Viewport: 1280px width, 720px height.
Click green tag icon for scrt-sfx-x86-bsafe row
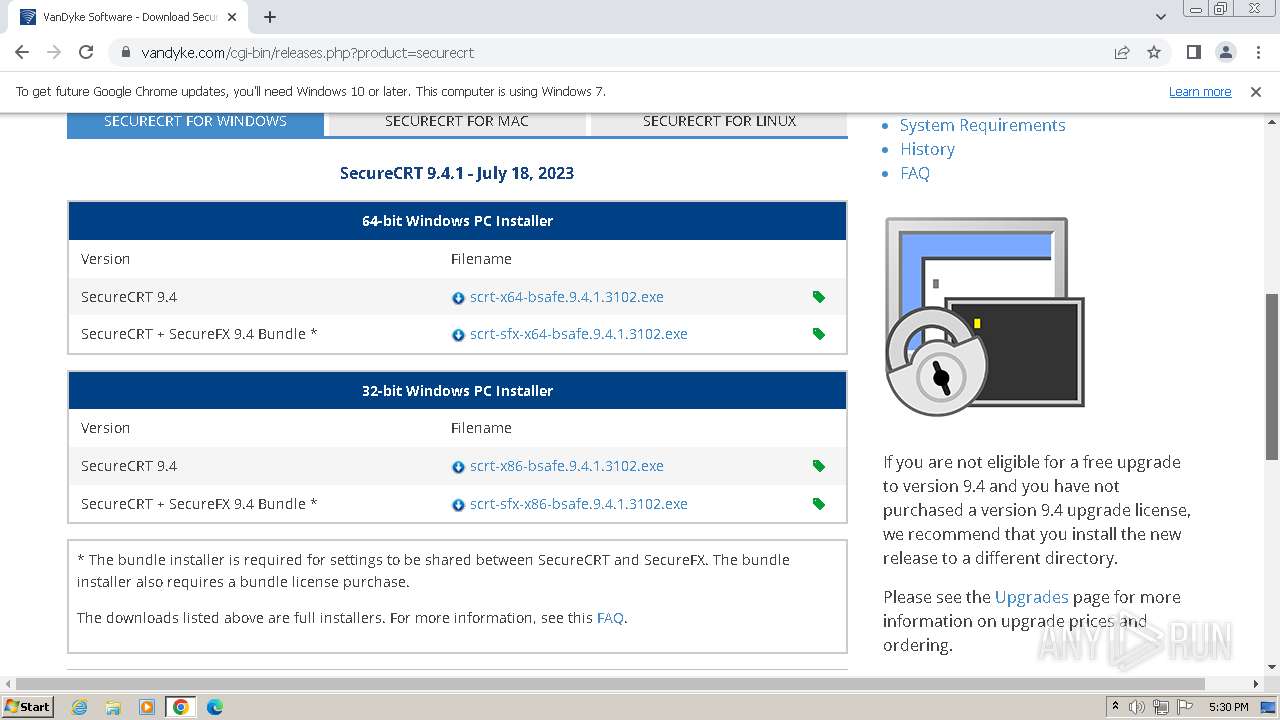(x=819, y=504)
